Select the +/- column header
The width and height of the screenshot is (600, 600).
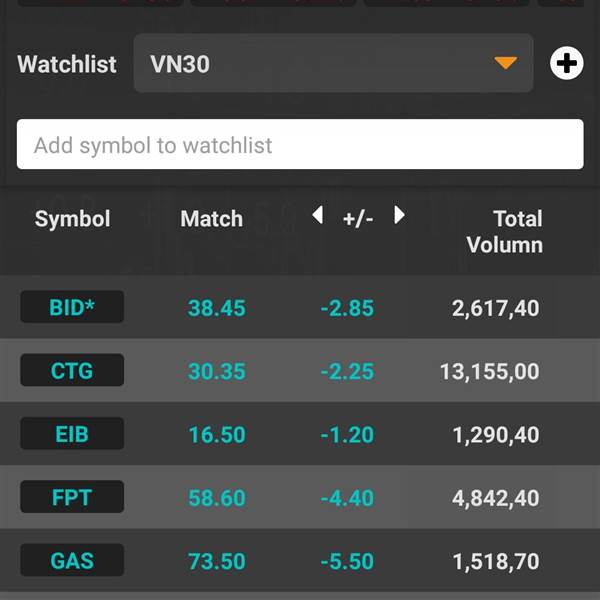358,219
